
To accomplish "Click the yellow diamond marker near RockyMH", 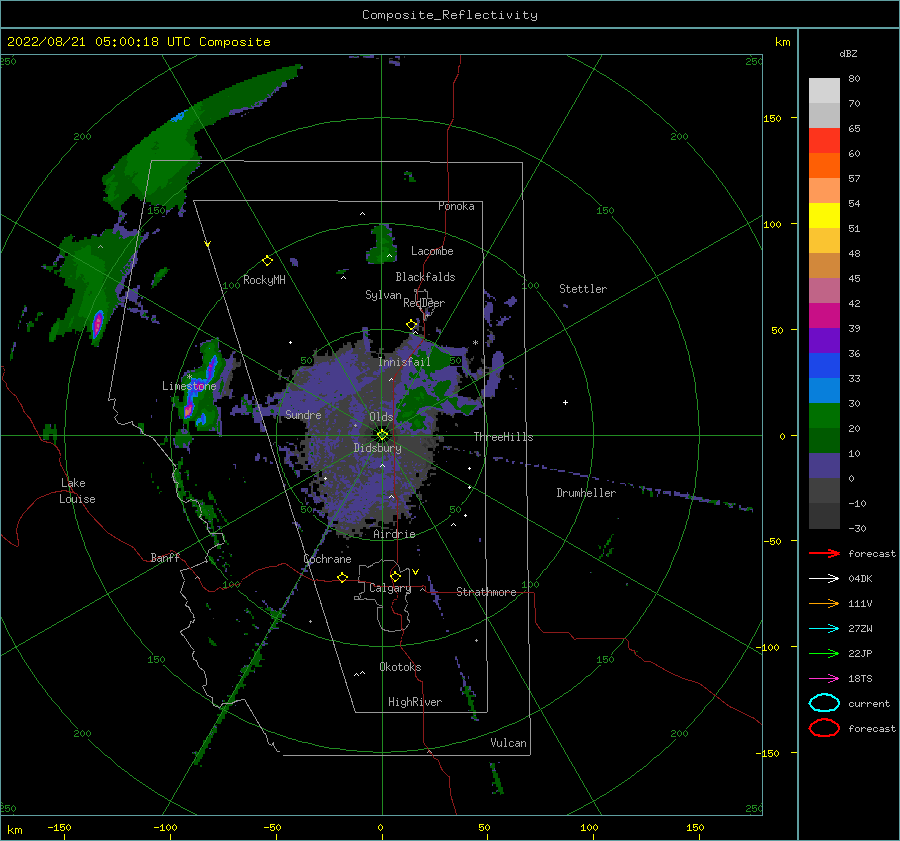I will pos(267,261).
